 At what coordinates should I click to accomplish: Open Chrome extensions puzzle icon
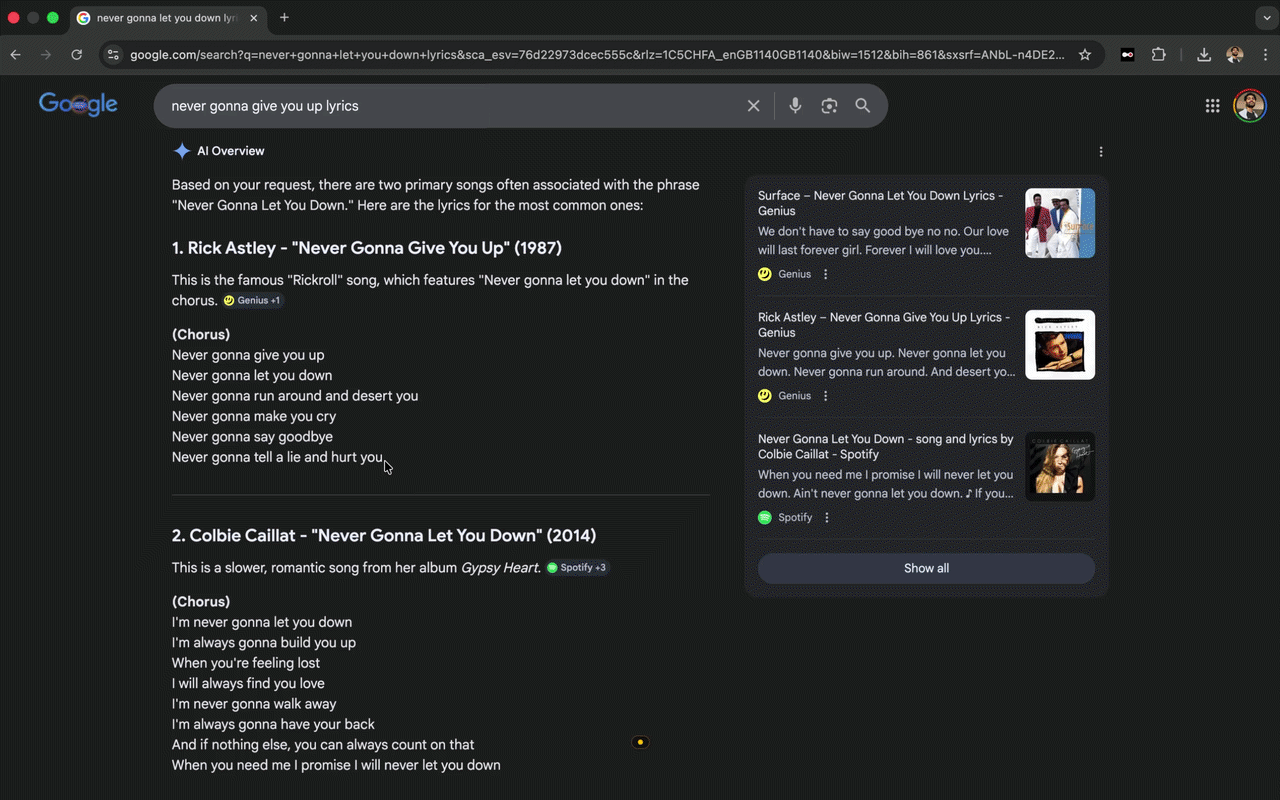coord(1159,55)
